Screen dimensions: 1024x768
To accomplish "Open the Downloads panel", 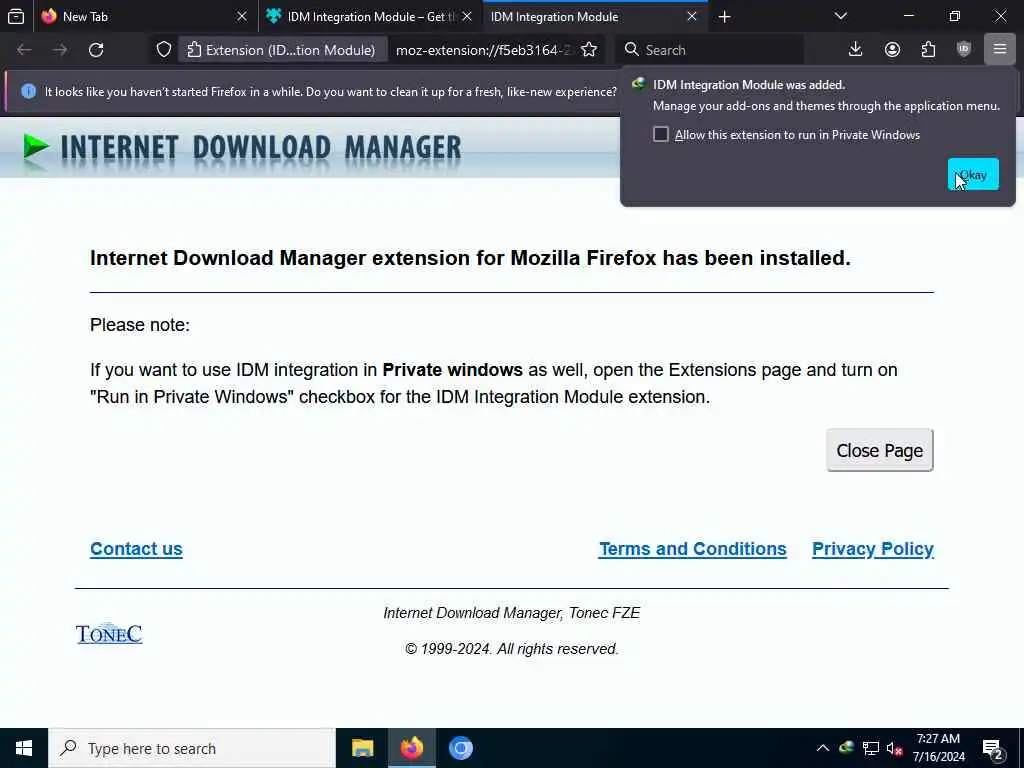I will pos(856,50).
